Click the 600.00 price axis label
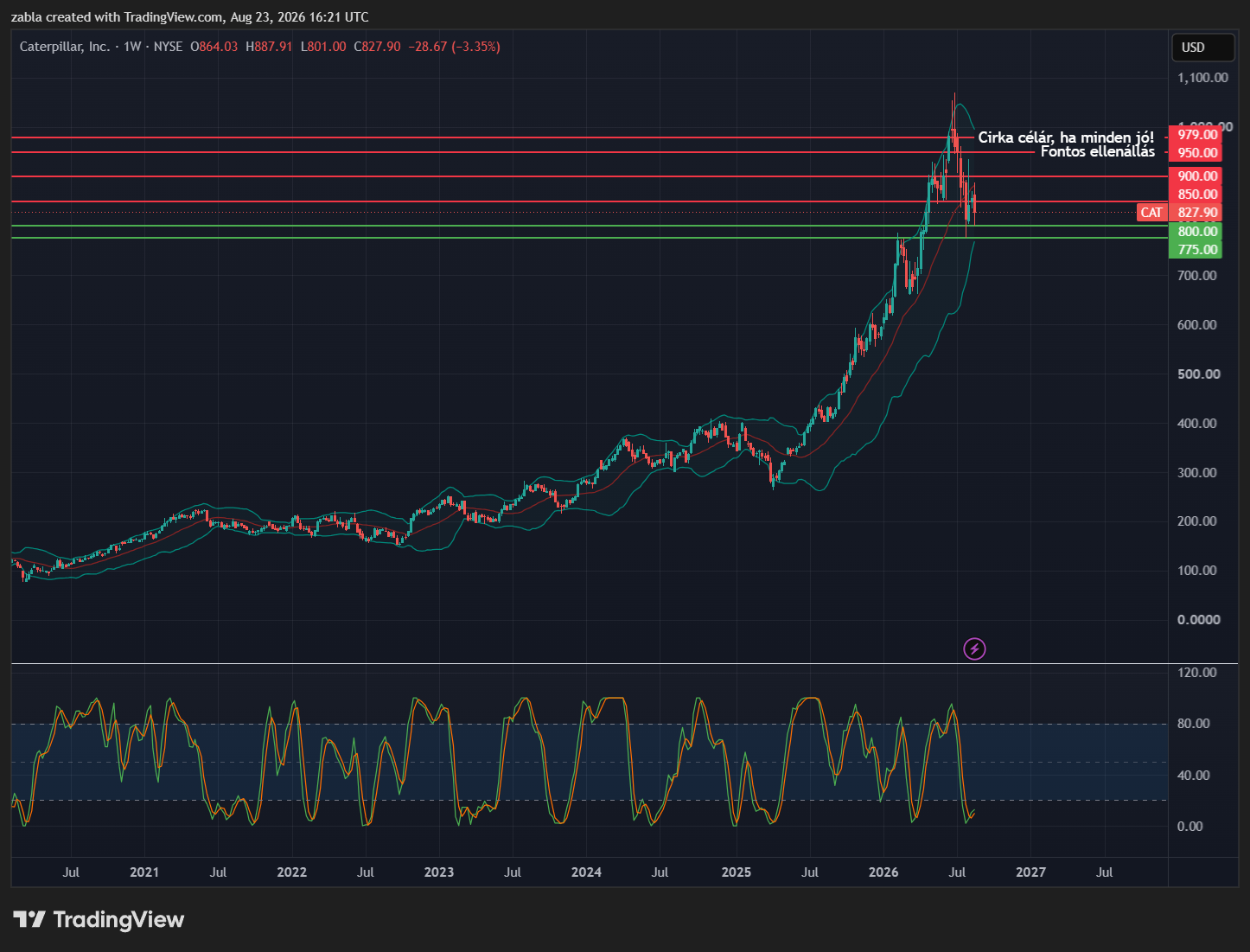1250x952 pixels. point(1197,325)
